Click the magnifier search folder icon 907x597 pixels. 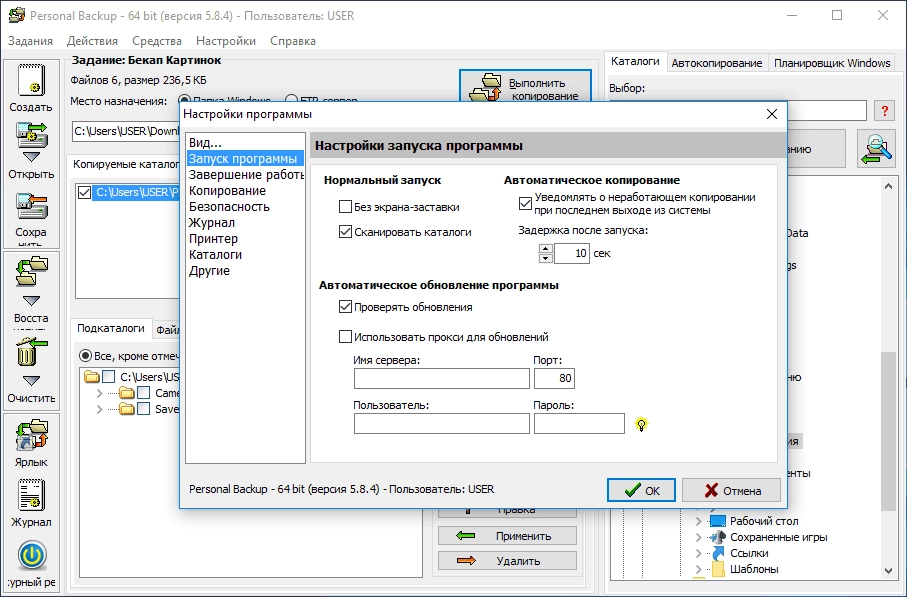pyautogui.click(x=876, y=149)
